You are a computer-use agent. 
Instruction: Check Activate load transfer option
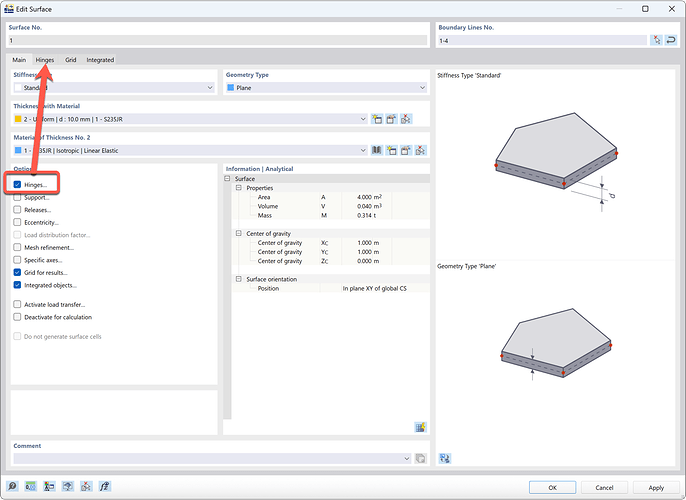(17, 304)
